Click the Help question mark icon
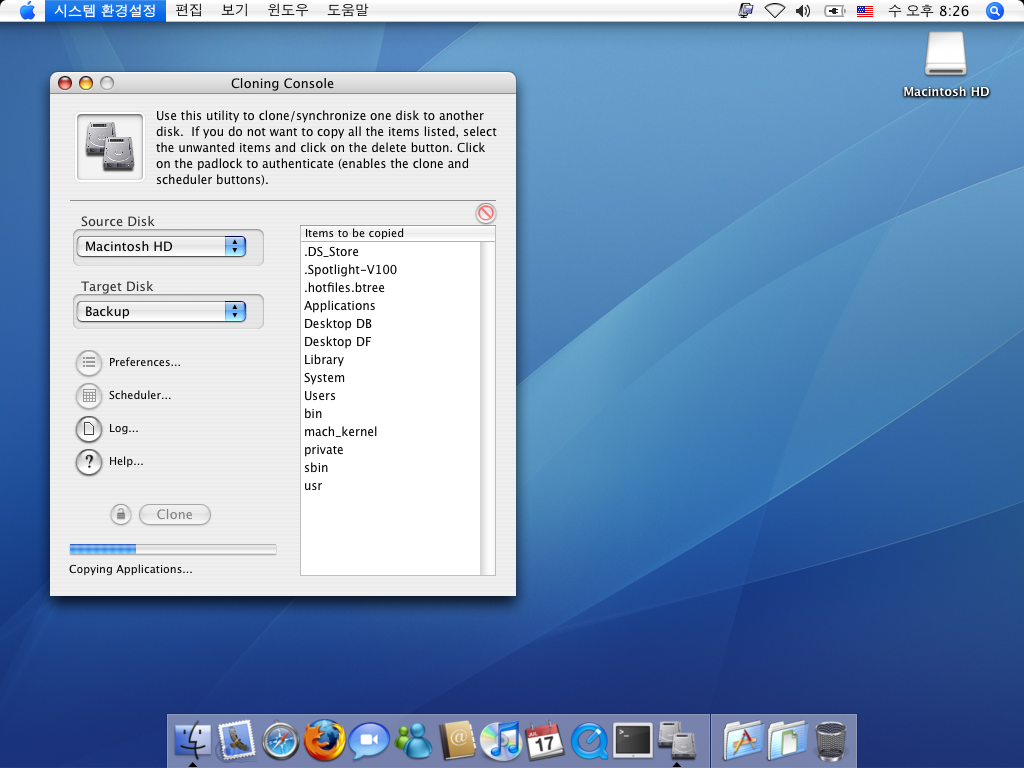The image size is (1024, 768). 89,462
